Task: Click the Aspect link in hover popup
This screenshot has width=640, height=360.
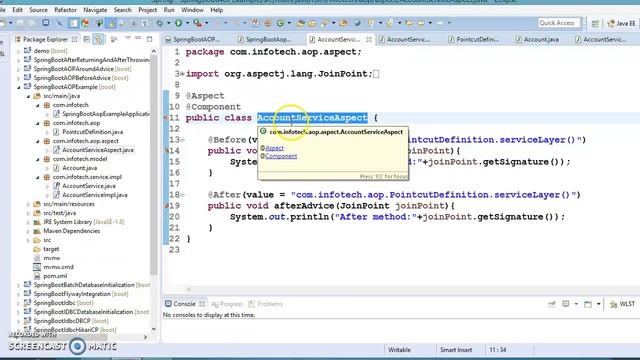Action: (x=274, y=148)
